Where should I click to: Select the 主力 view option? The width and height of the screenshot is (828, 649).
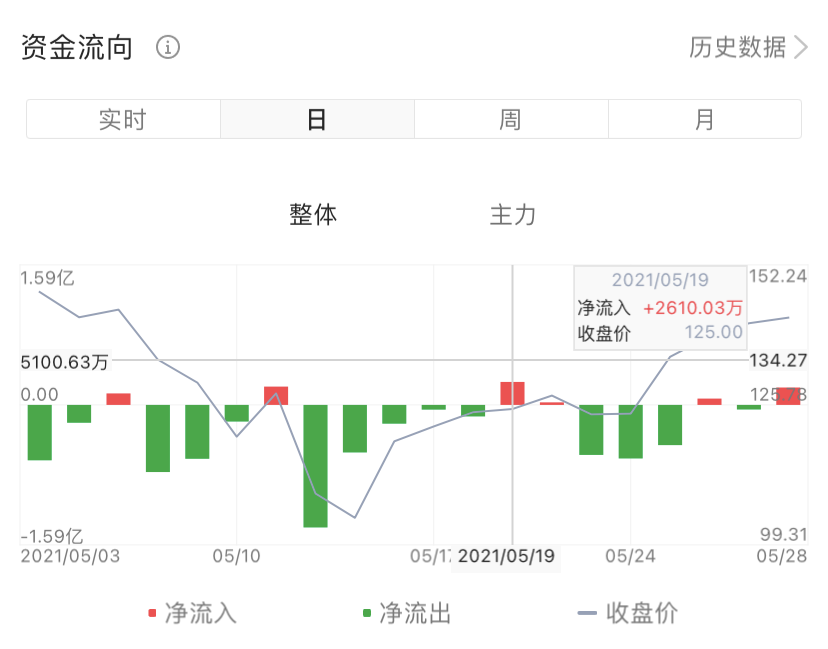(513, 214)
